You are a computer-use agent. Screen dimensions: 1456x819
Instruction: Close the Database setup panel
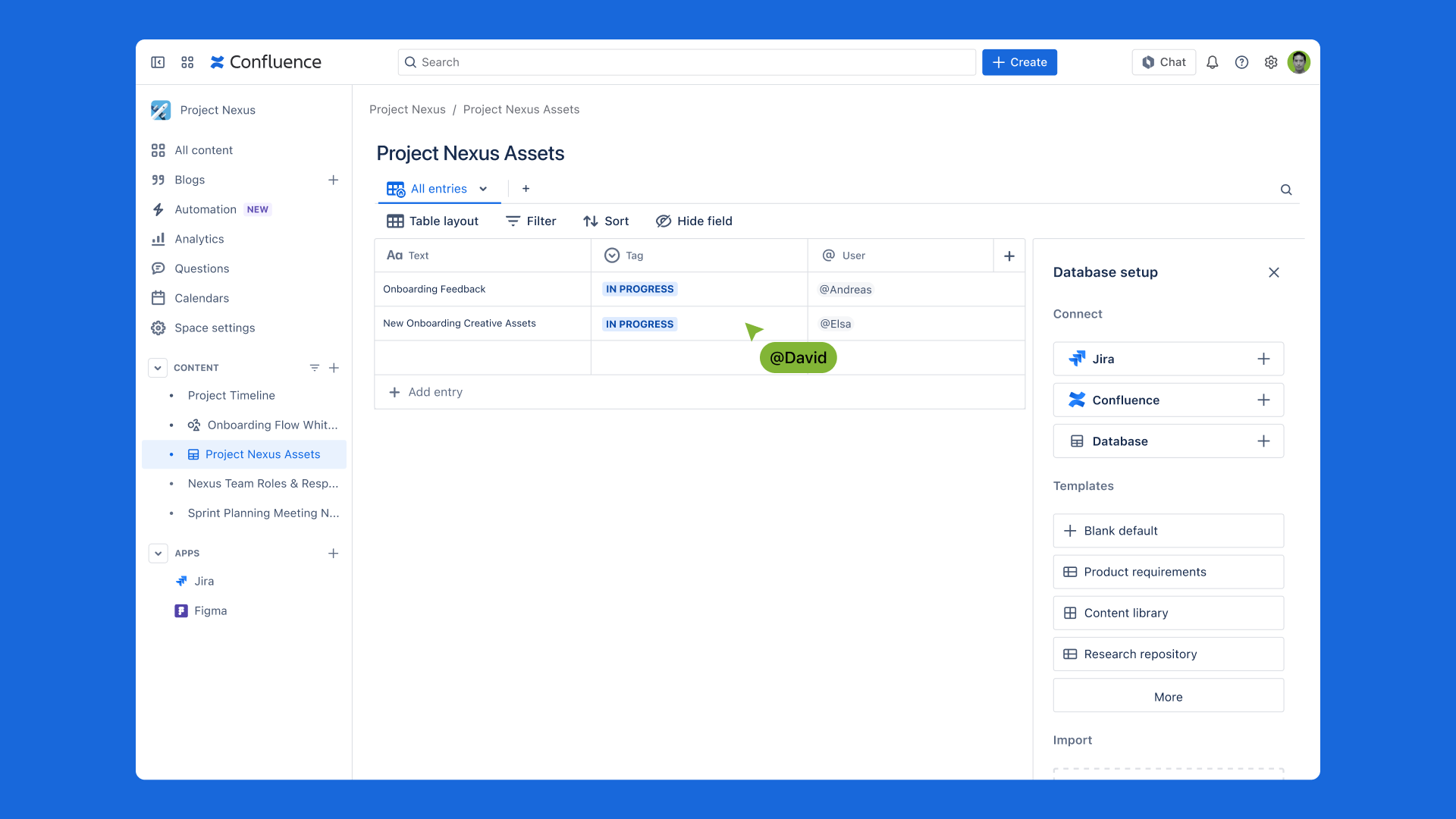(1274, 272)
